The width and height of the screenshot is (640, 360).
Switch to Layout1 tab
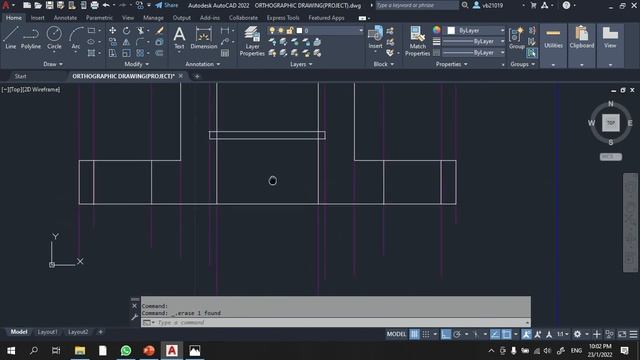pyautogui.click(x=47, y=332)
